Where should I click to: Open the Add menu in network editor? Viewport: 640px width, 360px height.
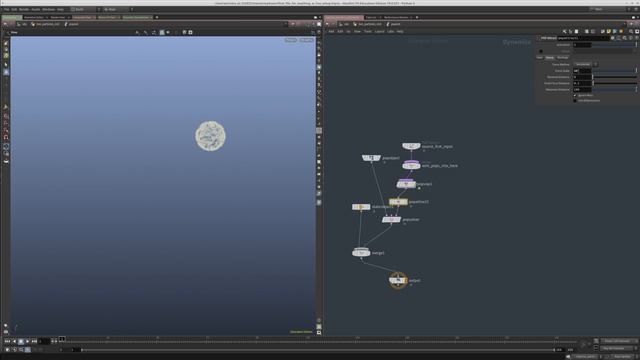coord(331,31)
